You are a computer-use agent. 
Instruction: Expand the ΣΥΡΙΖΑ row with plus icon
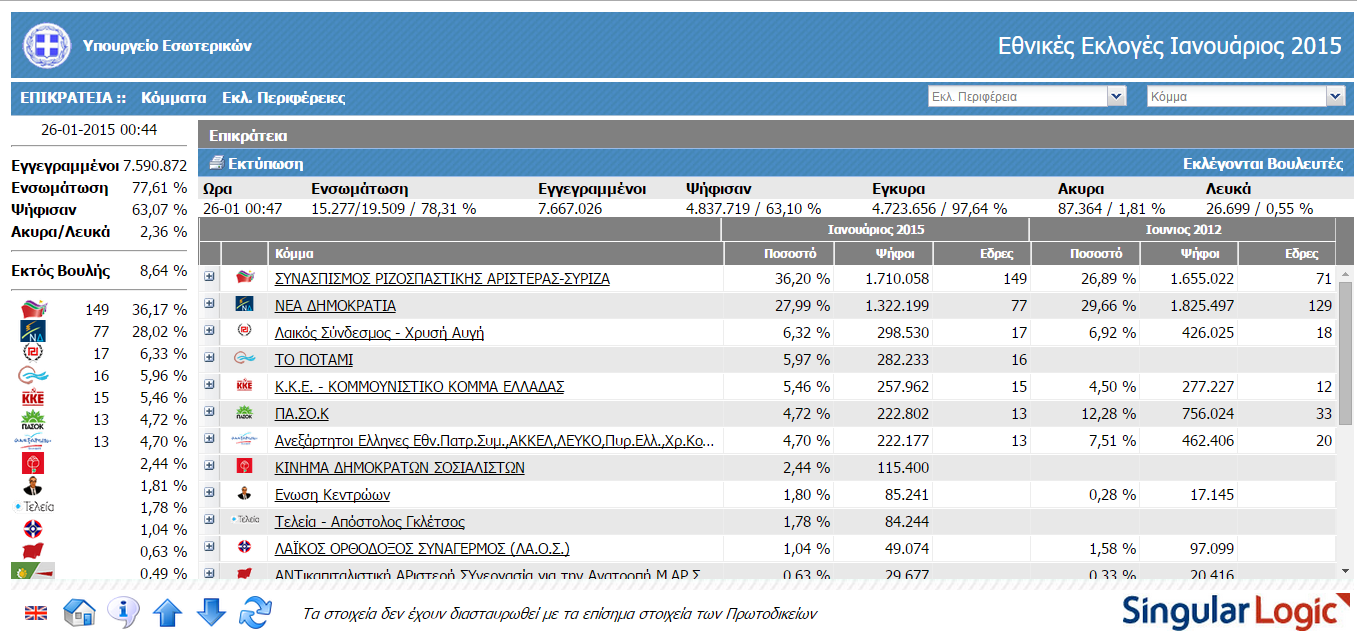click(x=209, y=278)
